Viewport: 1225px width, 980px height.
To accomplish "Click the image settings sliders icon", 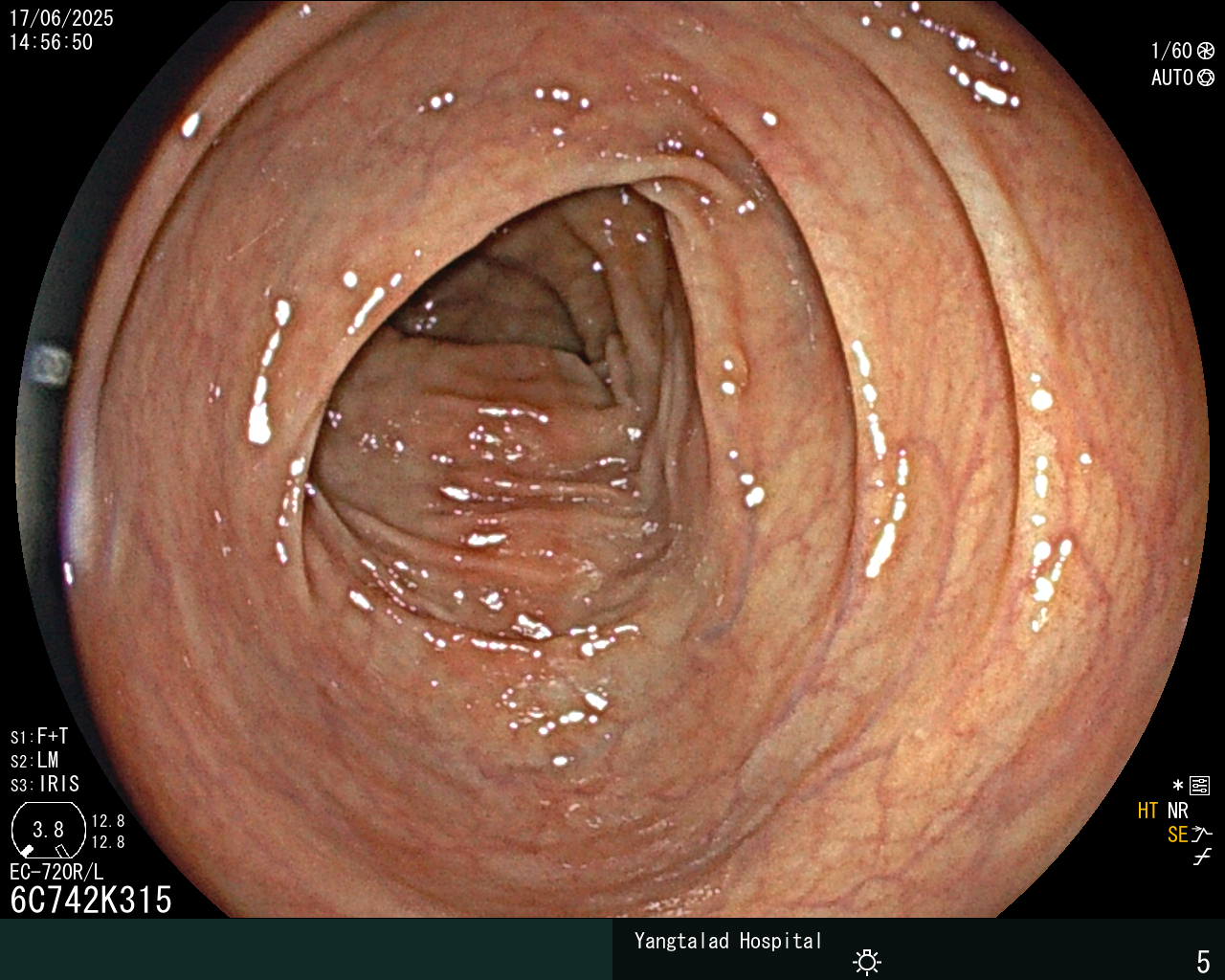I will click(1200, 787).
